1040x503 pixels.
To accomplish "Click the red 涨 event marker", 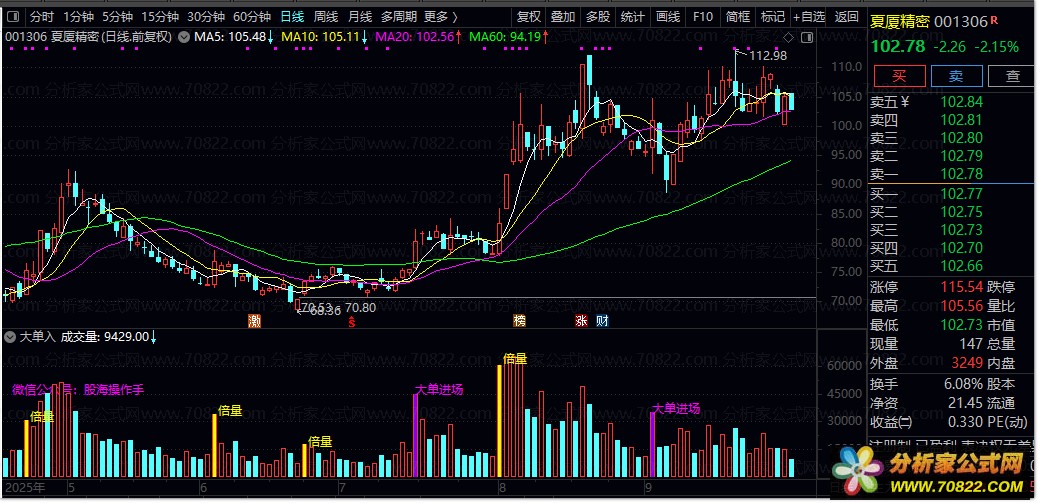I will tap(582, 321).
